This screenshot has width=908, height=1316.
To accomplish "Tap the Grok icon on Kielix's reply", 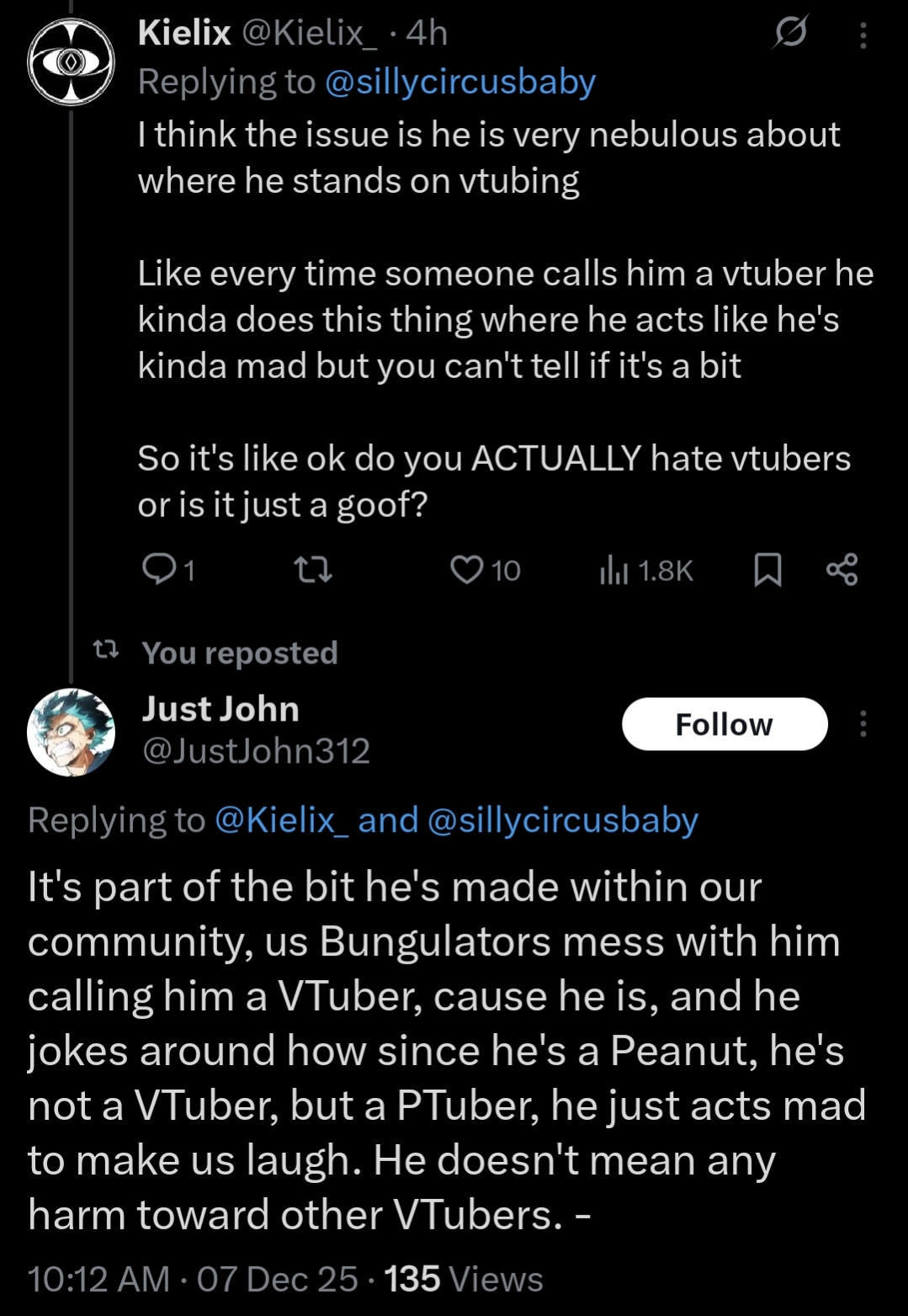I will pyautogui.click(x=790, y=34).
